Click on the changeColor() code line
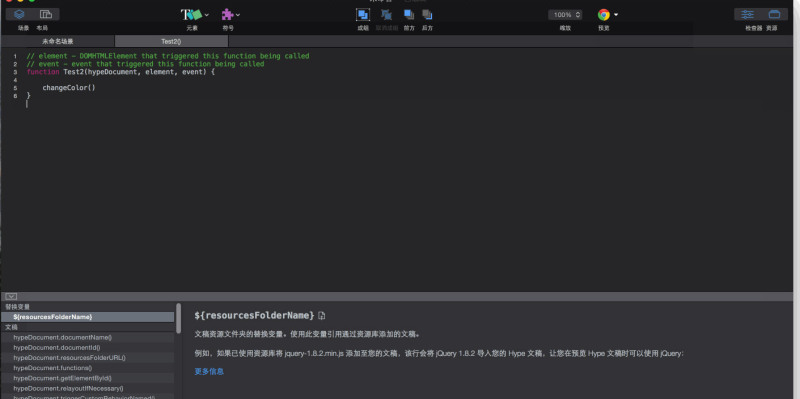The image size is (800, 399). tap(69, 88)
